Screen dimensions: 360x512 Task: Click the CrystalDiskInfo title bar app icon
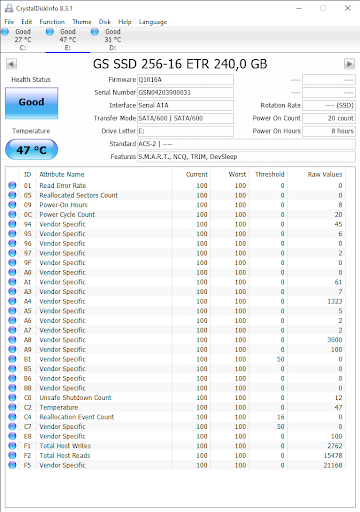pyautogui.click(x=9, y=8)
